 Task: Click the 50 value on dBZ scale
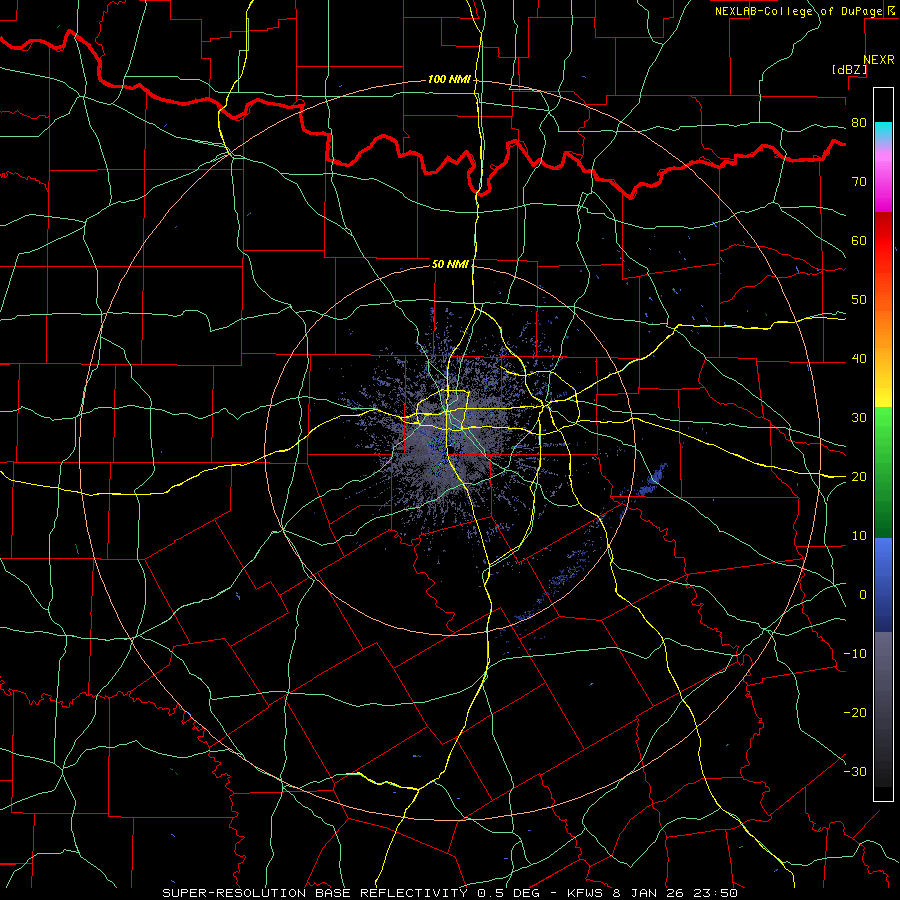(x=859, y=300)
